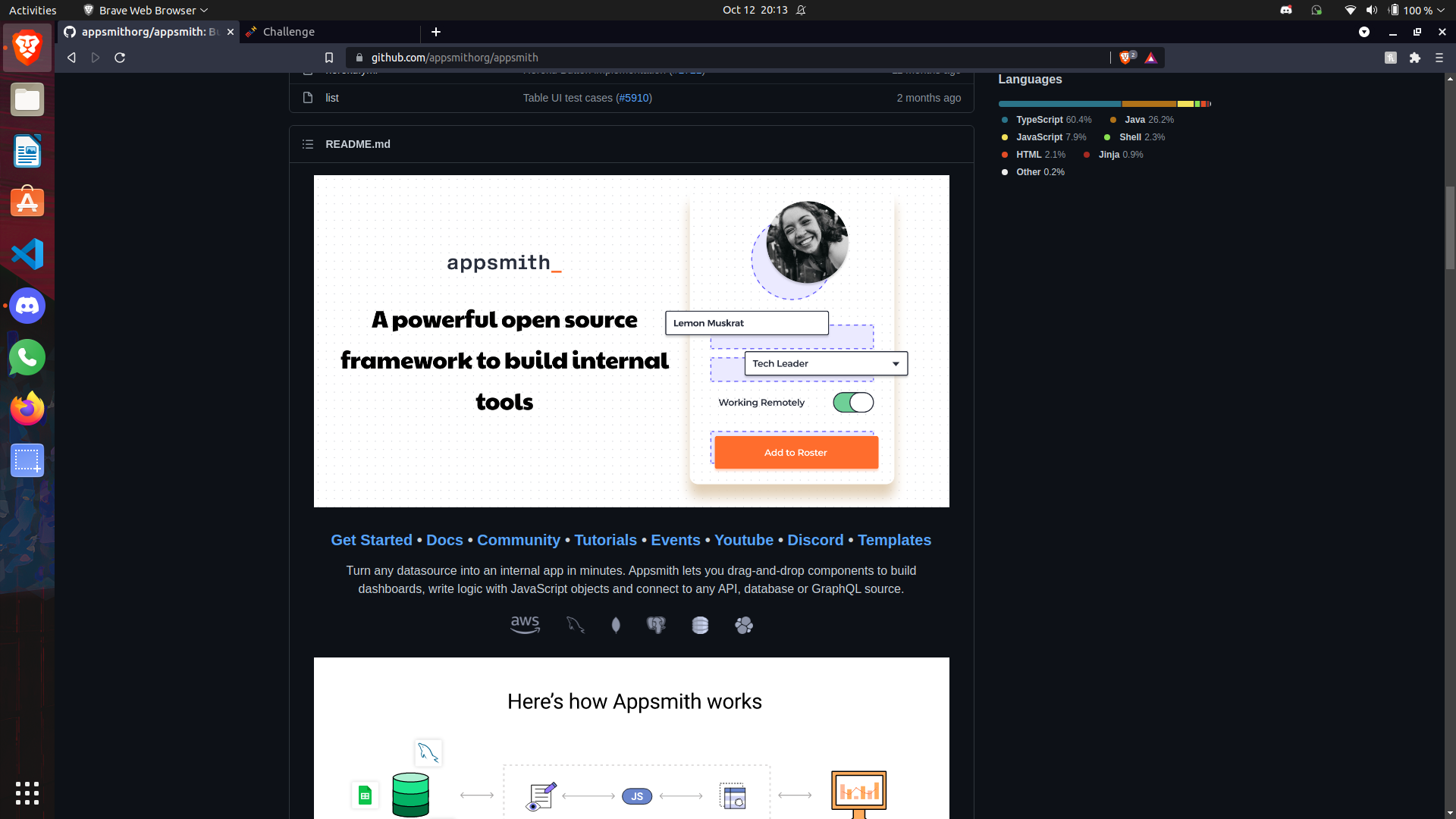The height and width of the screenshot is (819, 1456).
Task: Open Visual Studio Code from dock
Action: click(x=27, y=254)
